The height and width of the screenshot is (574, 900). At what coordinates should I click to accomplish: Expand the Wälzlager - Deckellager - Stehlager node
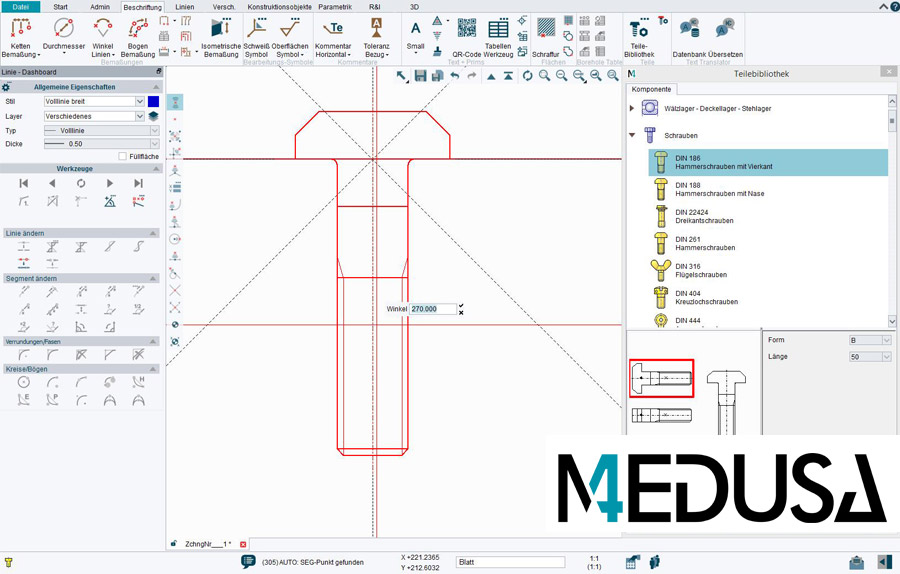click(x=632, y=108)
